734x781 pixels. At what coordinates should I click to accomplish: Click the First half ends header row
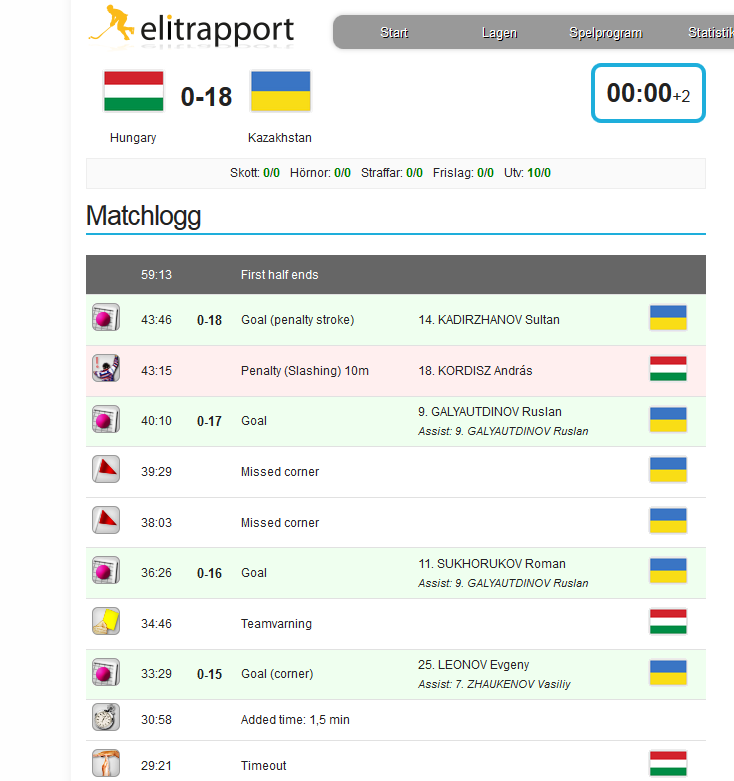click(396, 274)
